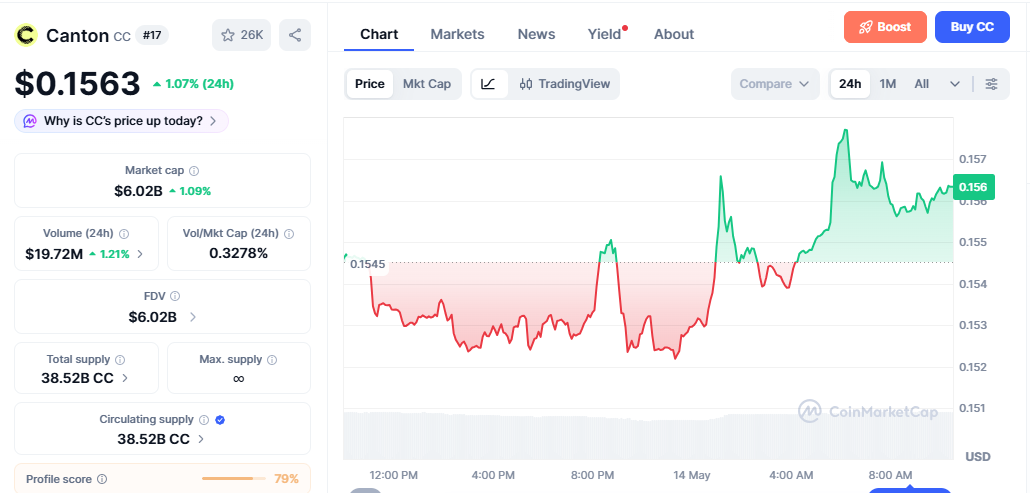Click the AI icon beside price question
1030x493 pixels.
pyautogui.click(x=30, y=121)
